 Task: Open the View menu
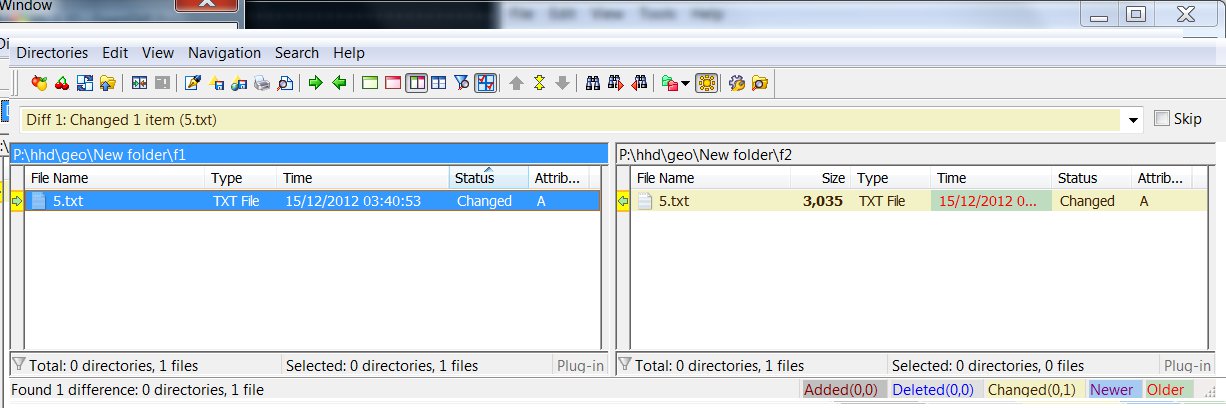(x=158, y=53)
